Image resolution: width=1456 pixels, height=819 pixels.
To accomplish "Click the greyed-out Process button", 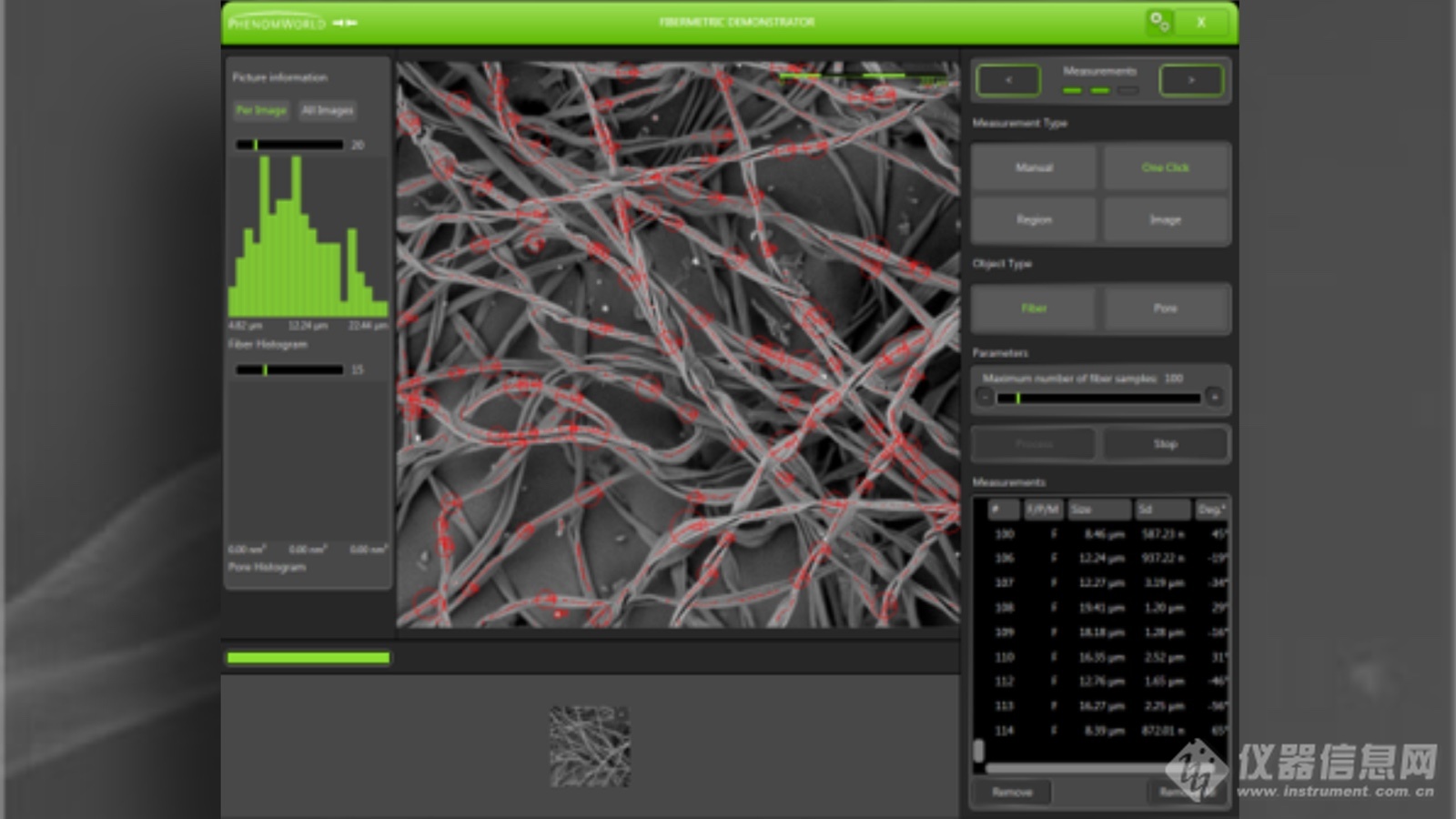I will point(1034,444).
